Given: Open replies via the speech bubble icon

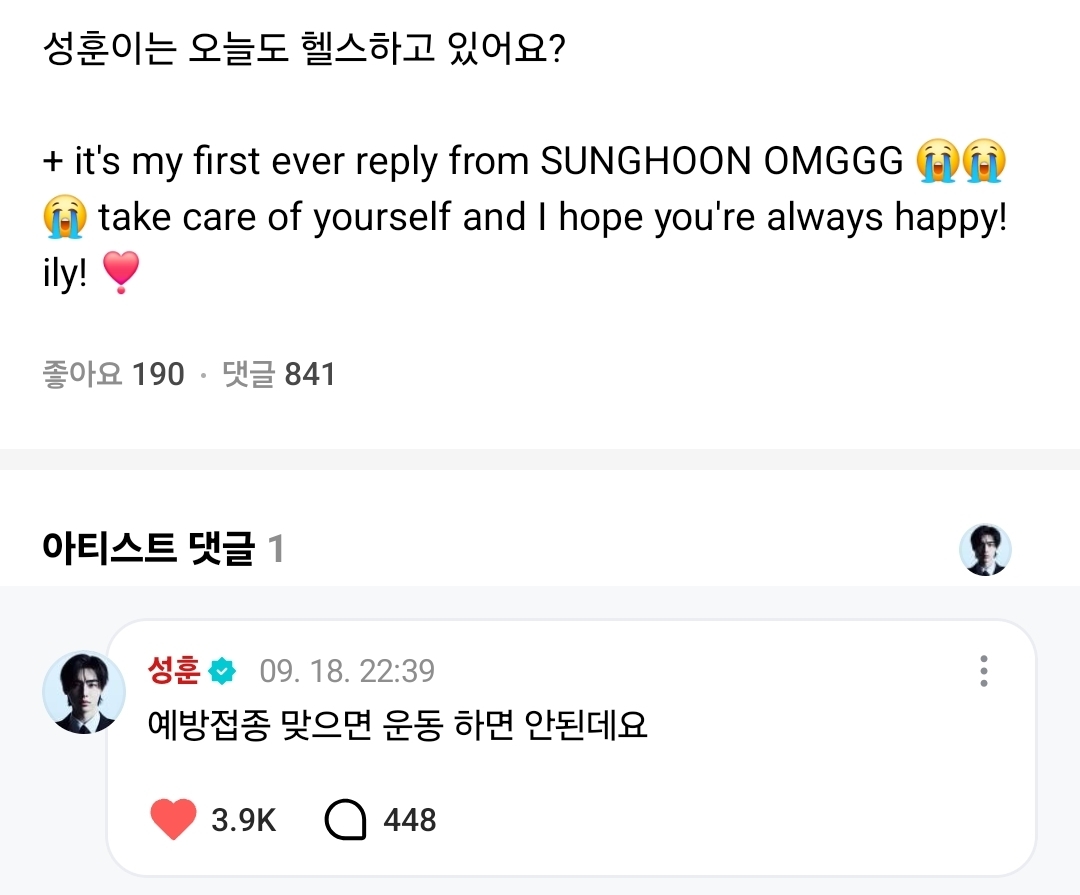Looking at the screenshot, I should pos(346,820).
